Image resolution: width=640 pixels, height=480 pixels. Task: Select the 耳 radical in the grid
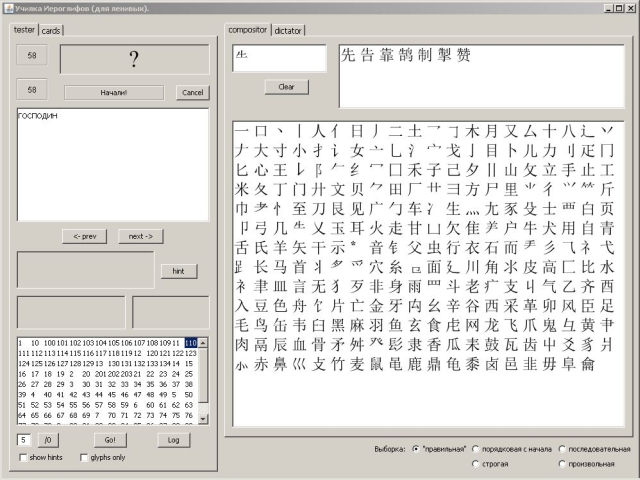click(357, 228)
